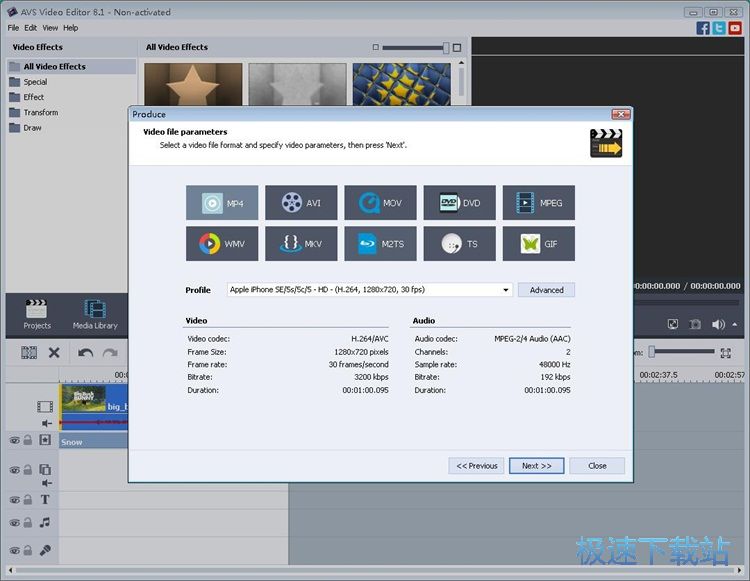Lock the music track
The width and height of the screenshot is (750, 581).
click(28, 522)
